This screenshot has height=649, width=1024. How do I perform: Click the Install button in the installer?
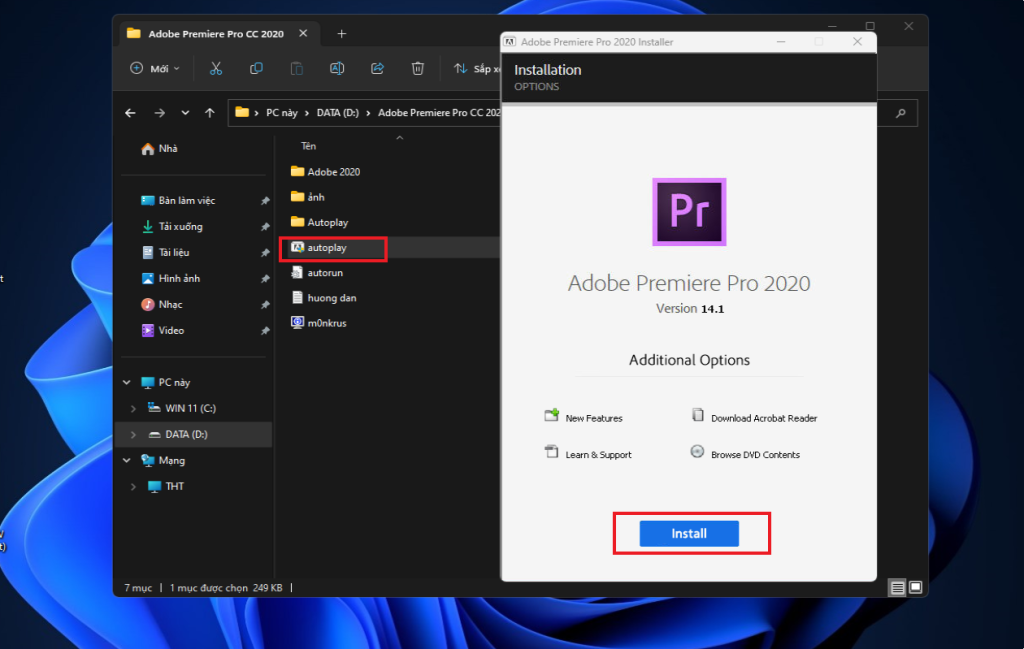tap(689, 533)
